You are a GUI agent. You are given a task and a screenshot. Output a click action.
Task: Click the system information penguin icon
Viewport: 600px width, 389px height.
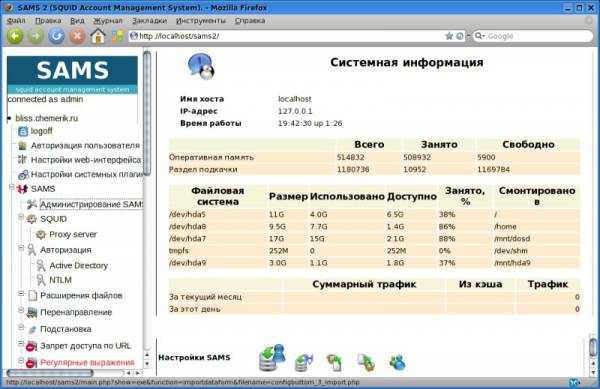(x=201, y=66)
